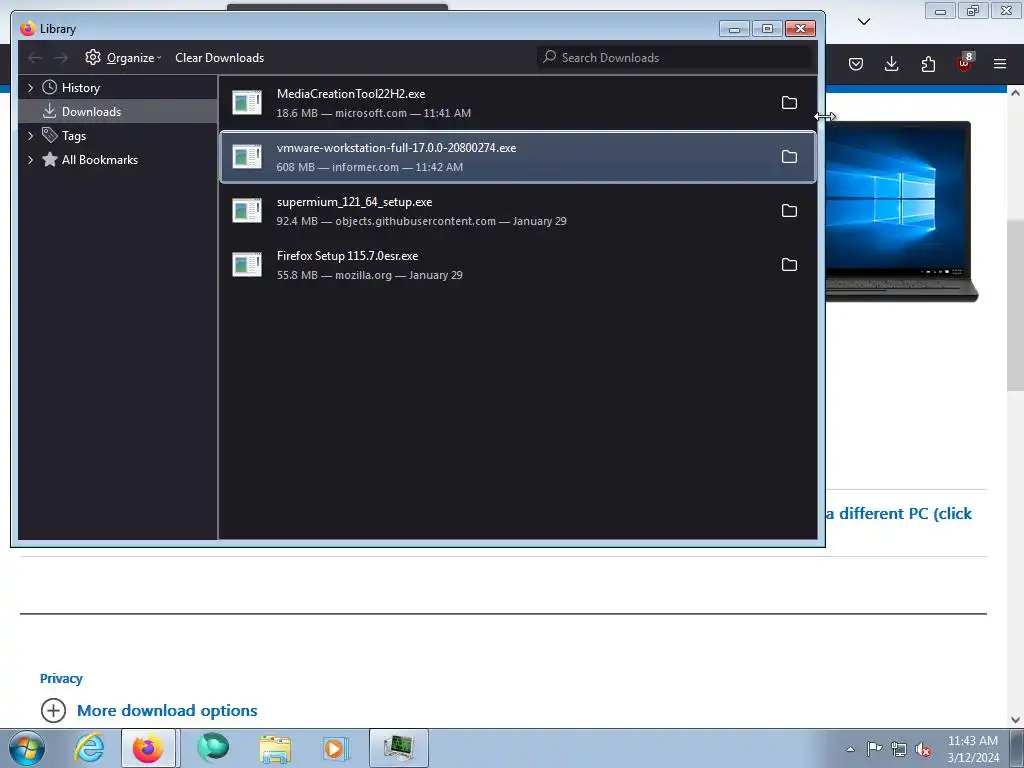Expand the Tags tree node
The height and width of the screenshot is (768, 1024).
click(x=30, y=136)
